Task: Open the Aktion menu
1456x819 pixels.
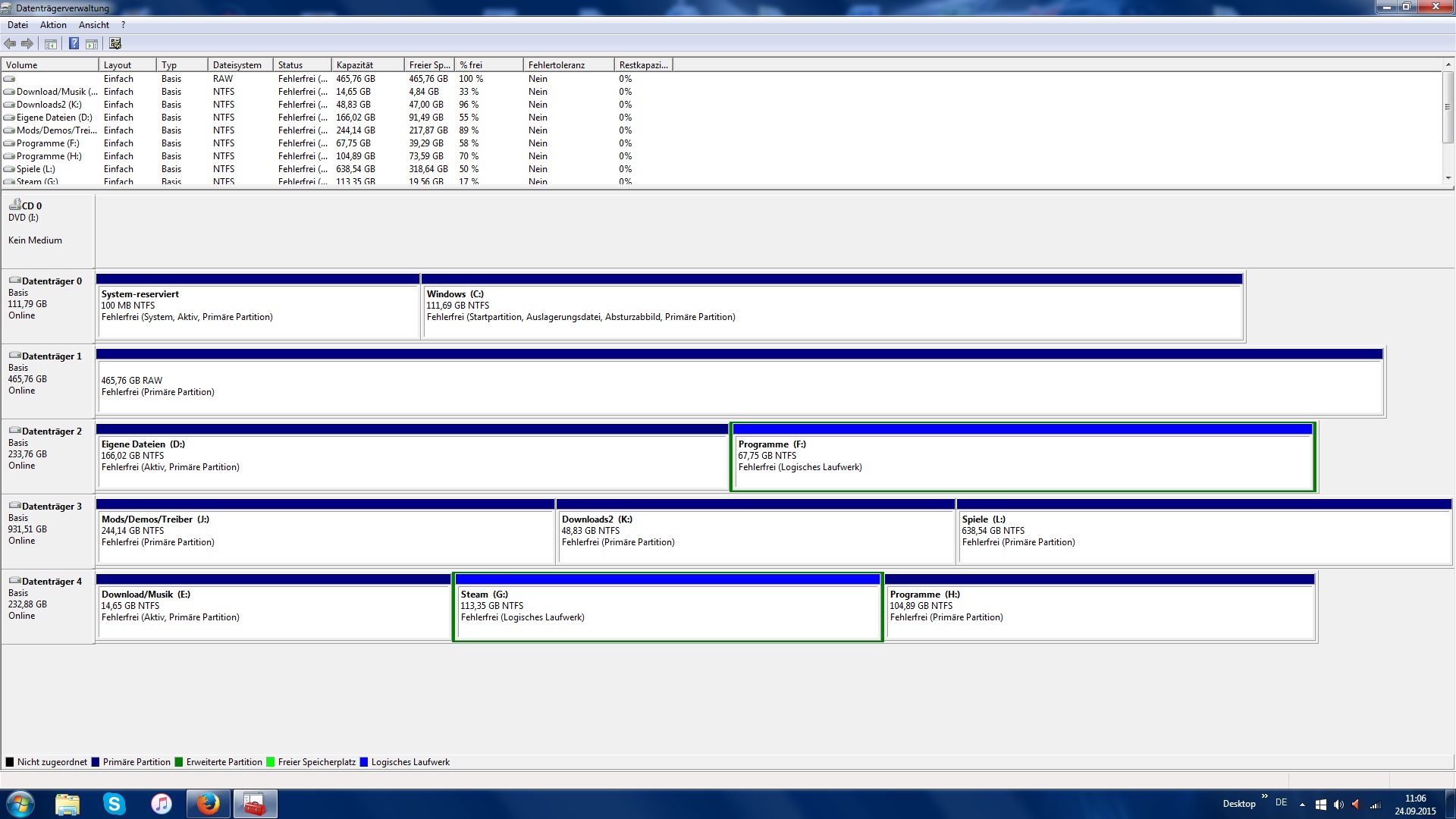Action: coord(53,25)
